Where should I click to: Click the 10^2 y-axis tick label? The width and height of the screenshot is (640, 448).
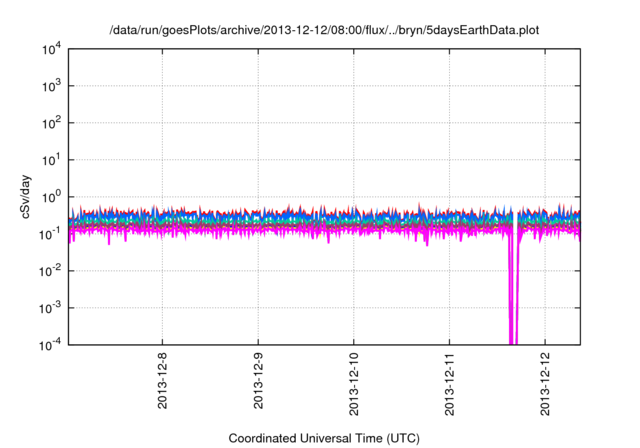[x=51, y=123]
